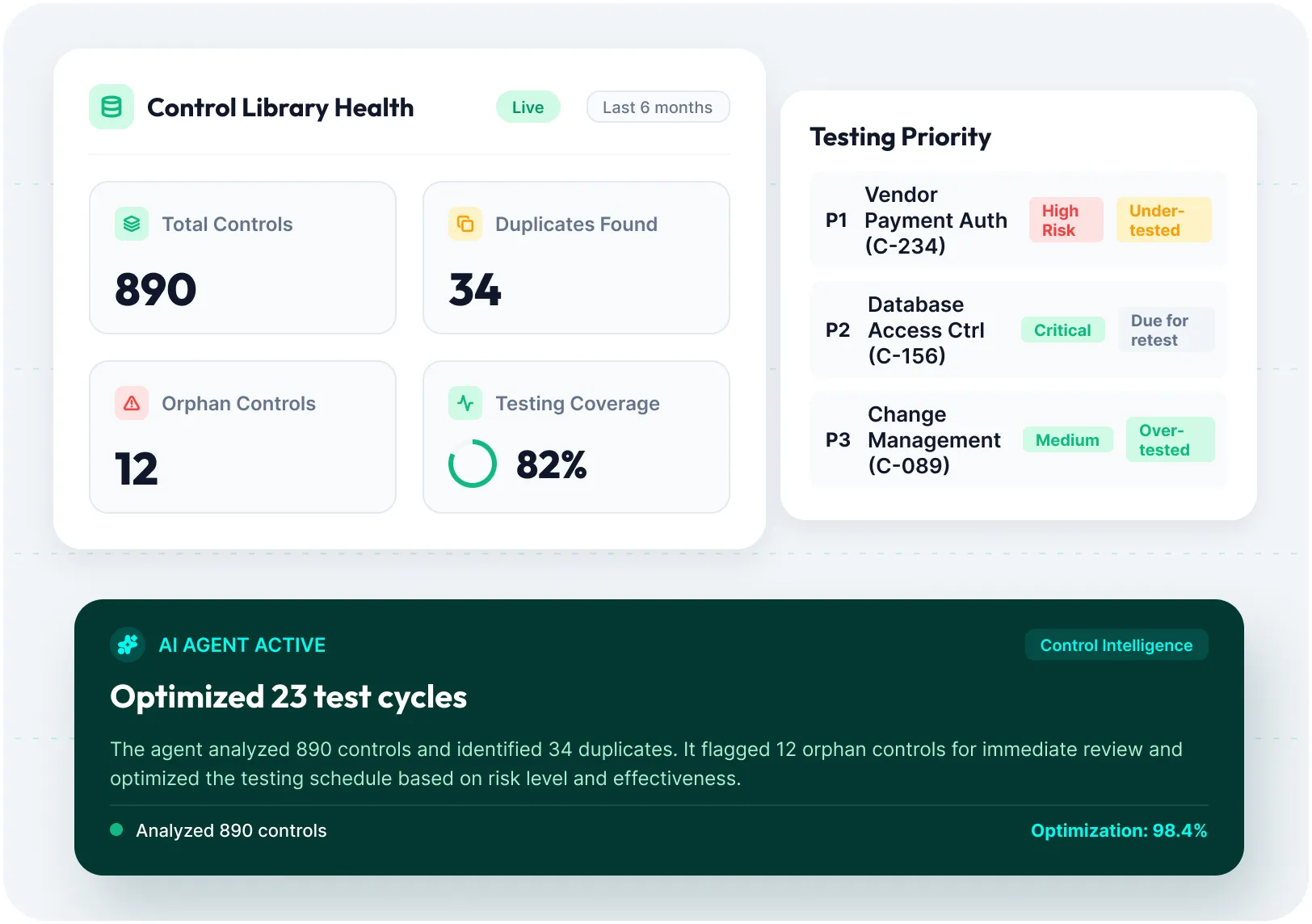Click the 890 total controls value
This screenshot has height=924, width=1312.
pos(156,289)
